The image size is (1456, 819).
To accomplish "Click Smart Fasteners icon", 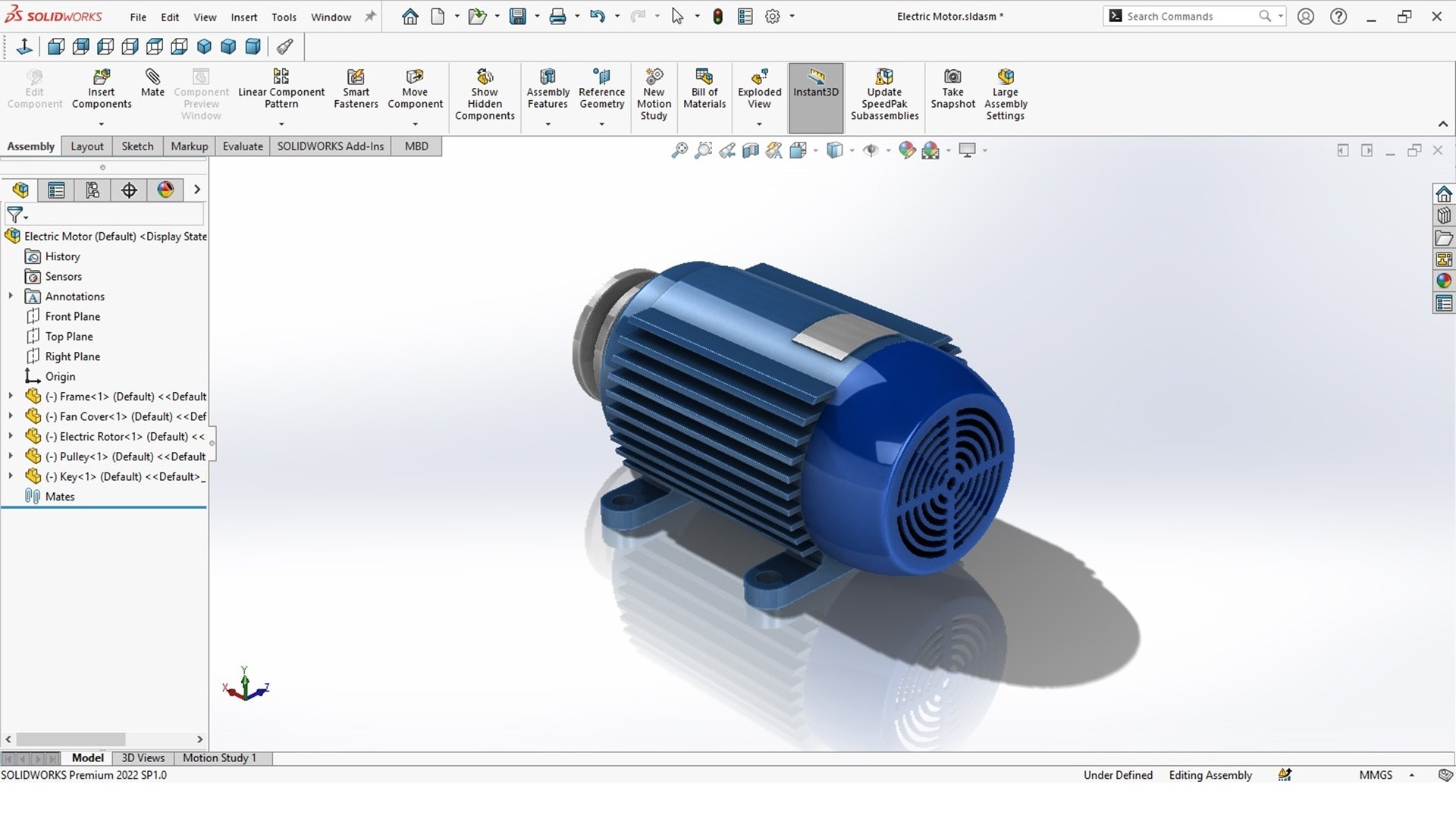I will click(x=356, y=89).
